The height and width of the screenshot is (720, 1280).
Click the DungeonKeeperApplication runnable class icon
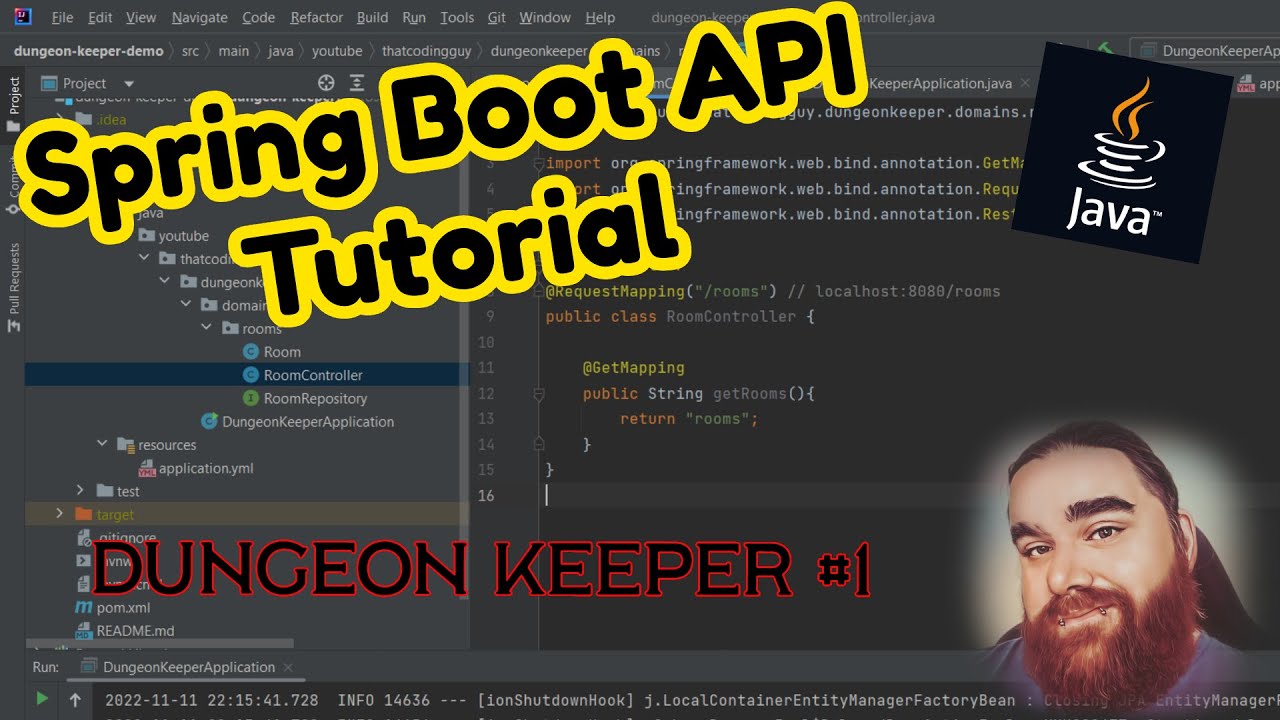(x=209, y=421)
